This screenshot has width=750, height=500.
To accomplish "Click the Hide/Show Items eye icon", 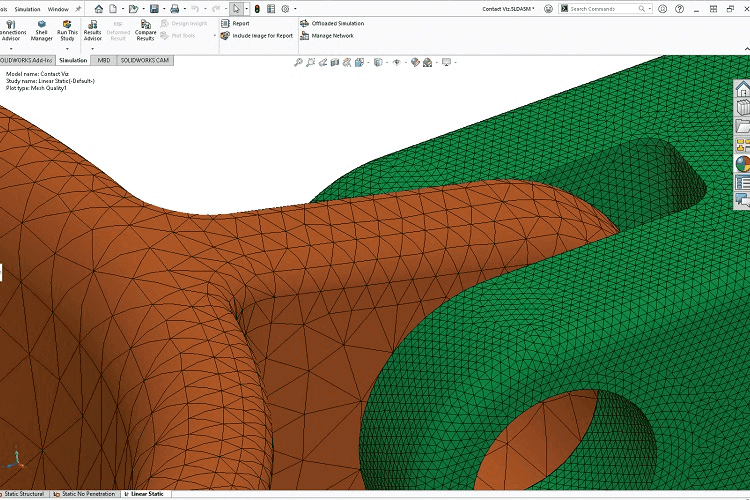I will (396, 62).
